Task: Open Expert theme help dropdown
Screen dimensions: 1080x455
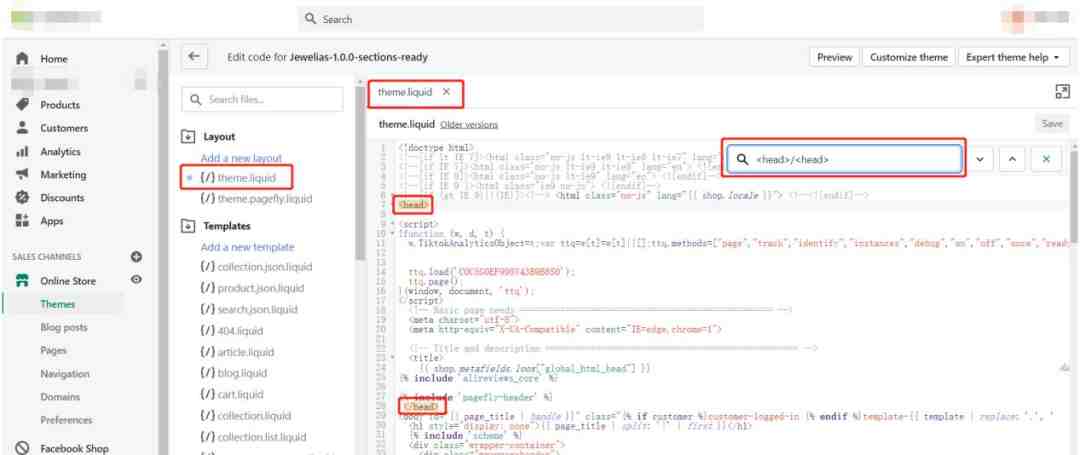Action: (1012, 57)
